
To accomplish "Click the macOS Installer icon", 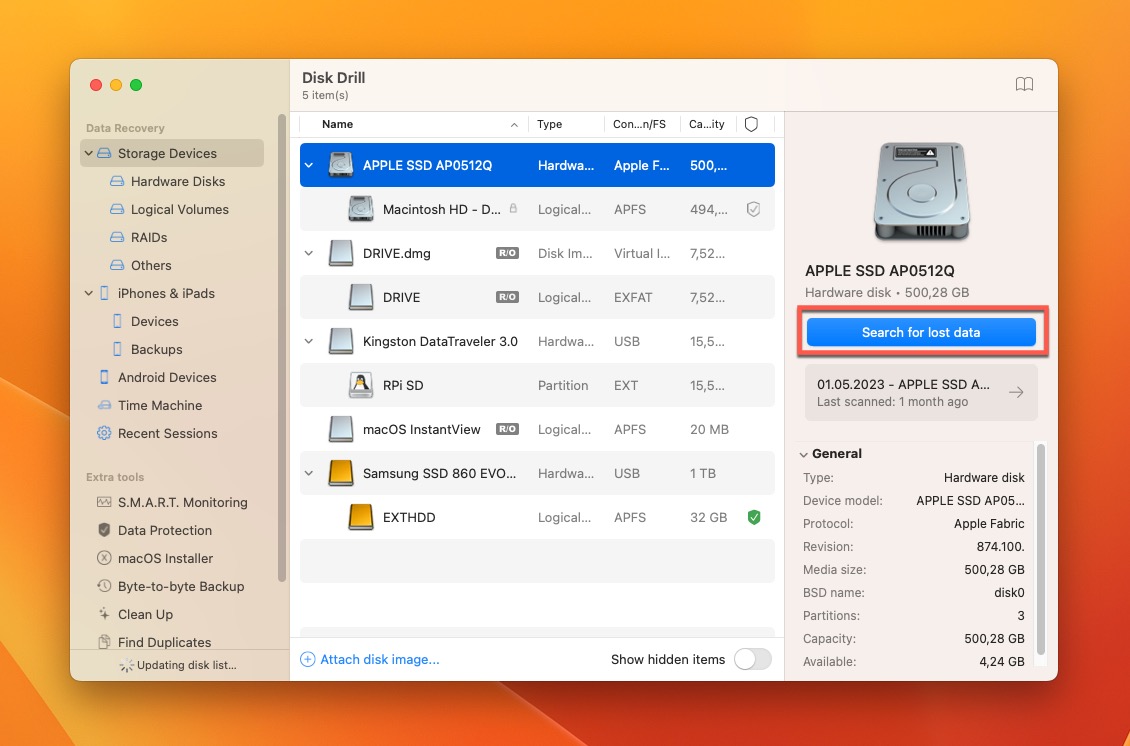I will tap(104, 558).
